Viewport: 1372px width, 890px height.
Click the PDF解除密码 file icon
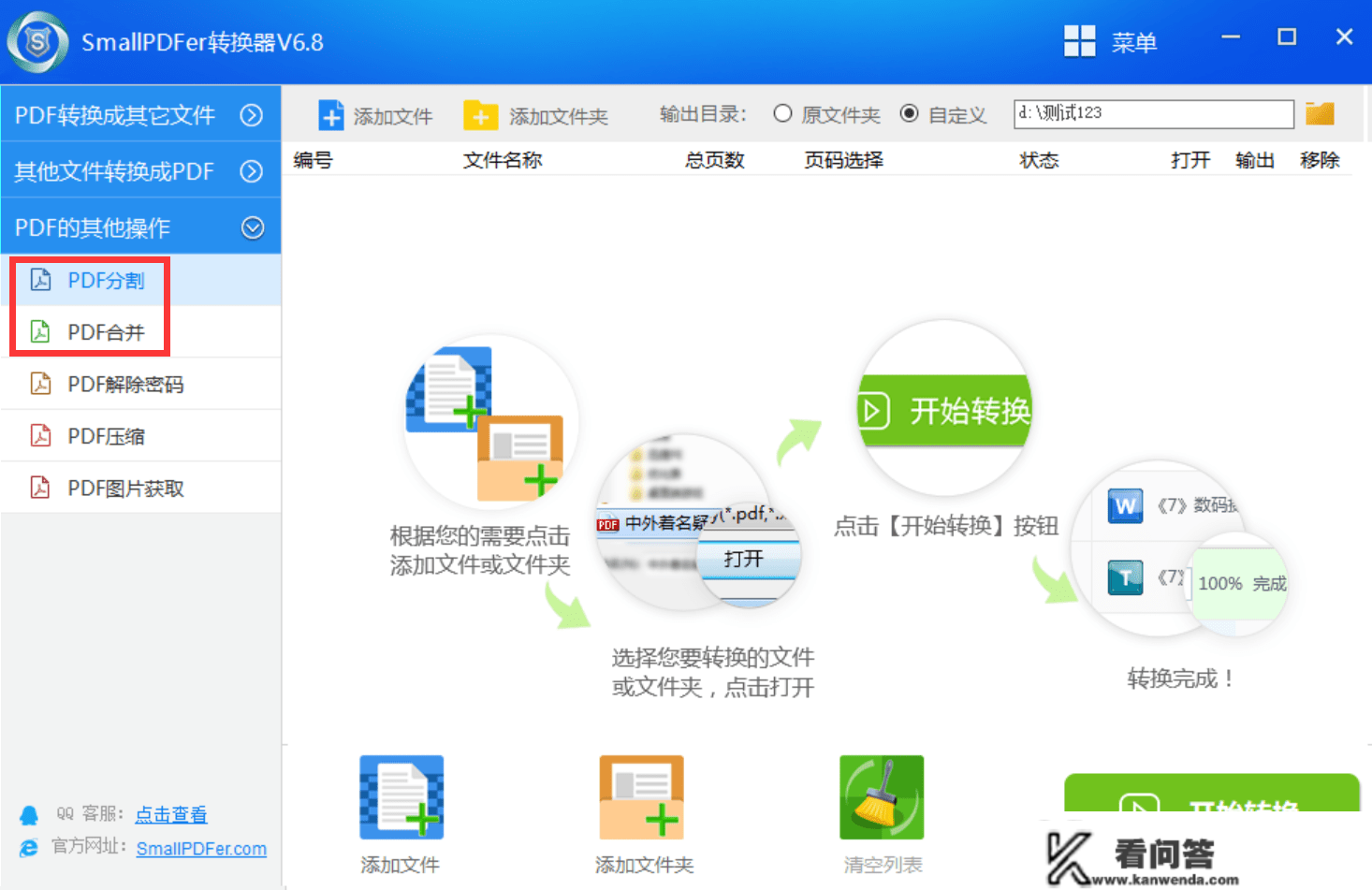40,384
